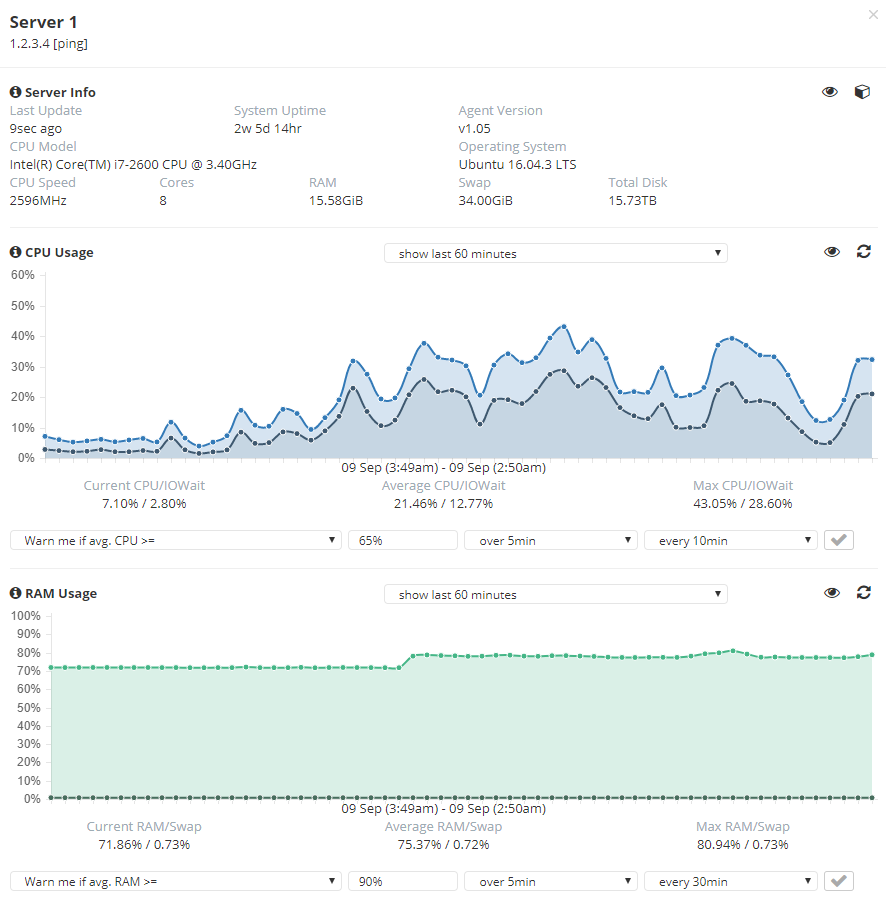The width and height of the screenshot is (886, 909).
Task: Click the RAM value '15.58GiB'
Action: click(x=336, y=201)
